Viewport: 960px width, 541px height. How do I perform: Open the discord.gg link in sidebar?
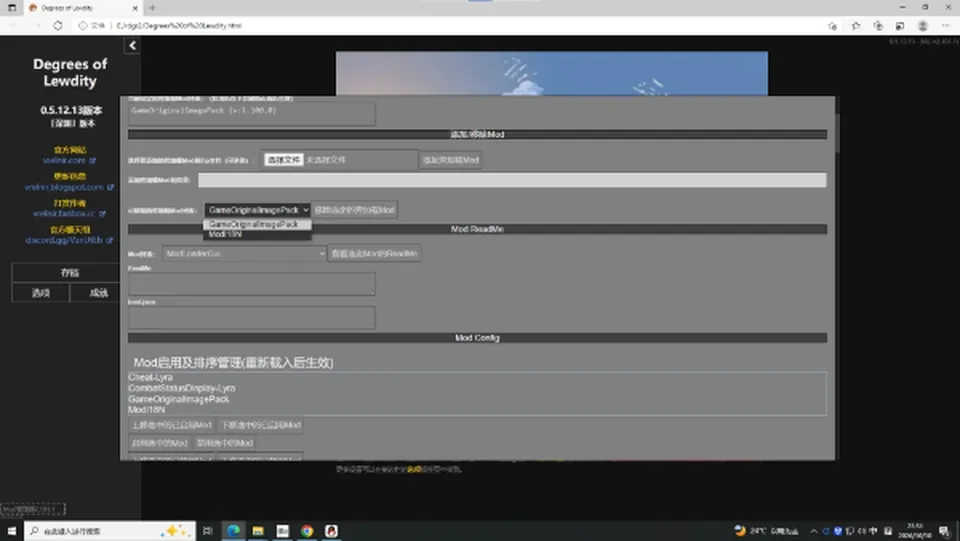pos(69,241)
